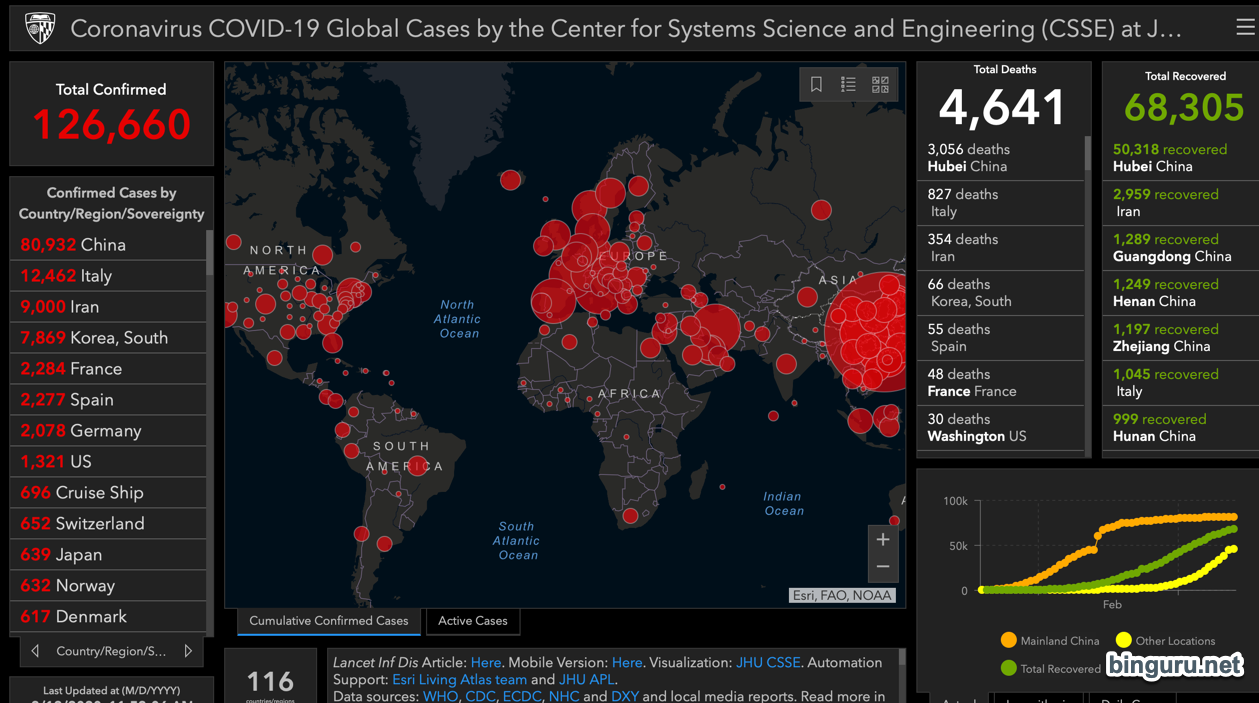The width and height of the screenshot is (1259, 703).
Task: Open map bookmarks icon
Action: point(816,85)
